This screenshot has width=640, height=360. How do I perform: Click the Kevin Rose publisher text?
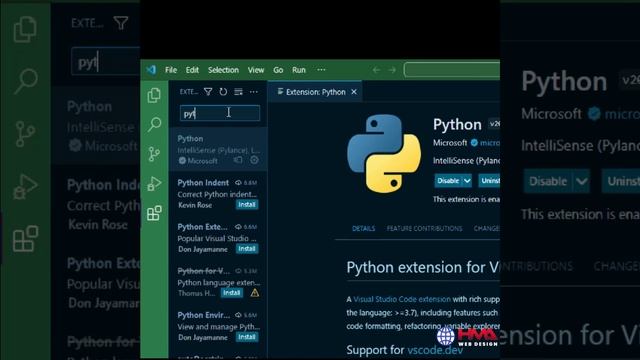click(x=195, y=205)
